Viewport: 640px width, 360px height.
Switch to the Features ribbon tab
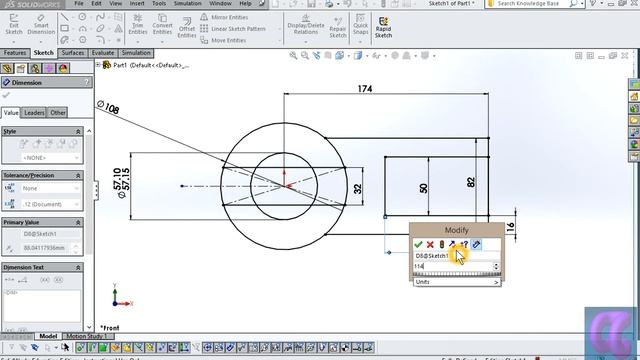coord(15,53)
